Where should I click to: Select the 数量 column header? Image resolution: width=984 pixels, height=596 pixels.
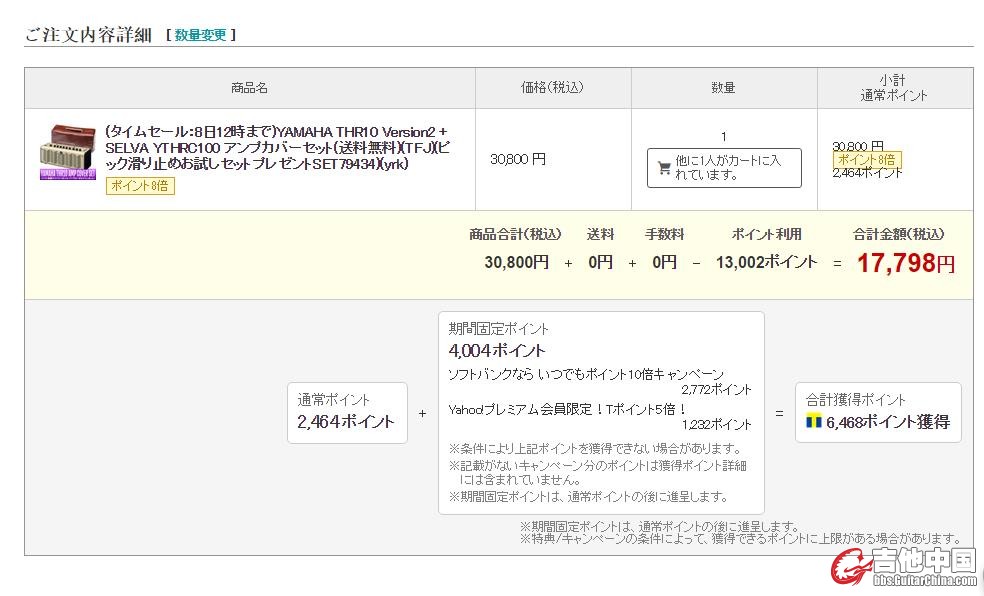click(724, 88)
